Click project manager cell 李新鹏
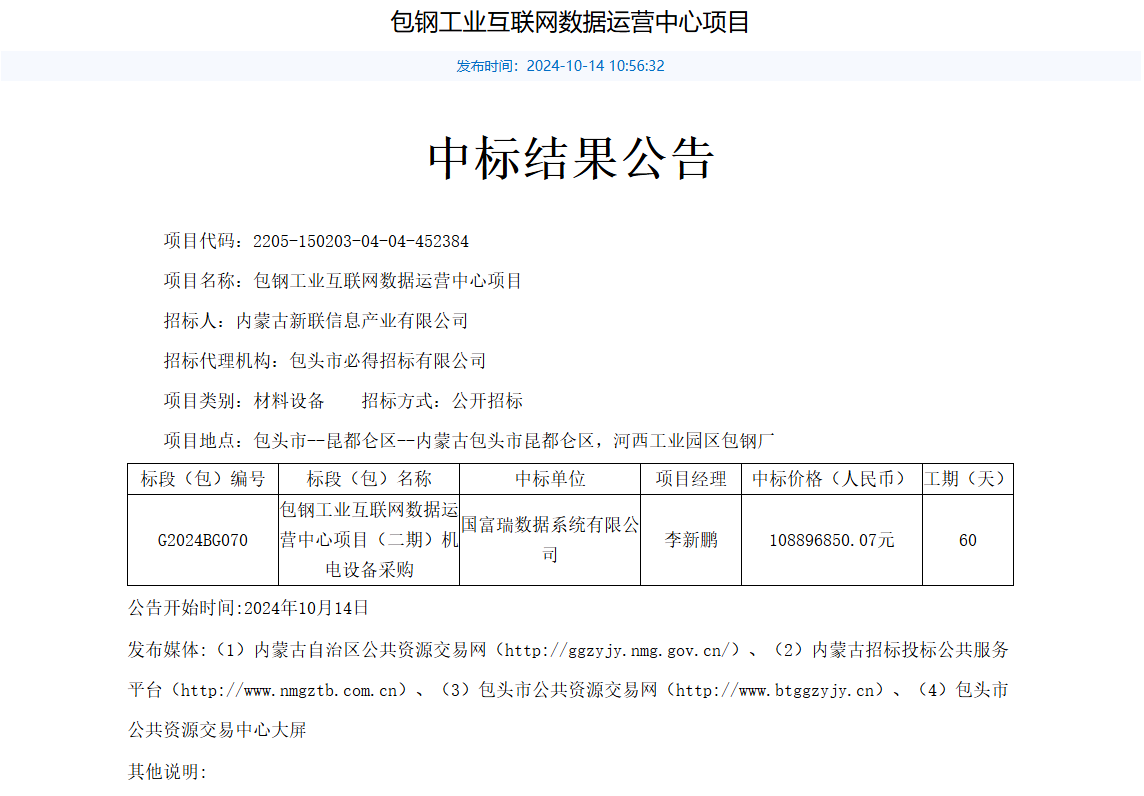This screenshot has width=1144, height=796. tap(691, 541)
